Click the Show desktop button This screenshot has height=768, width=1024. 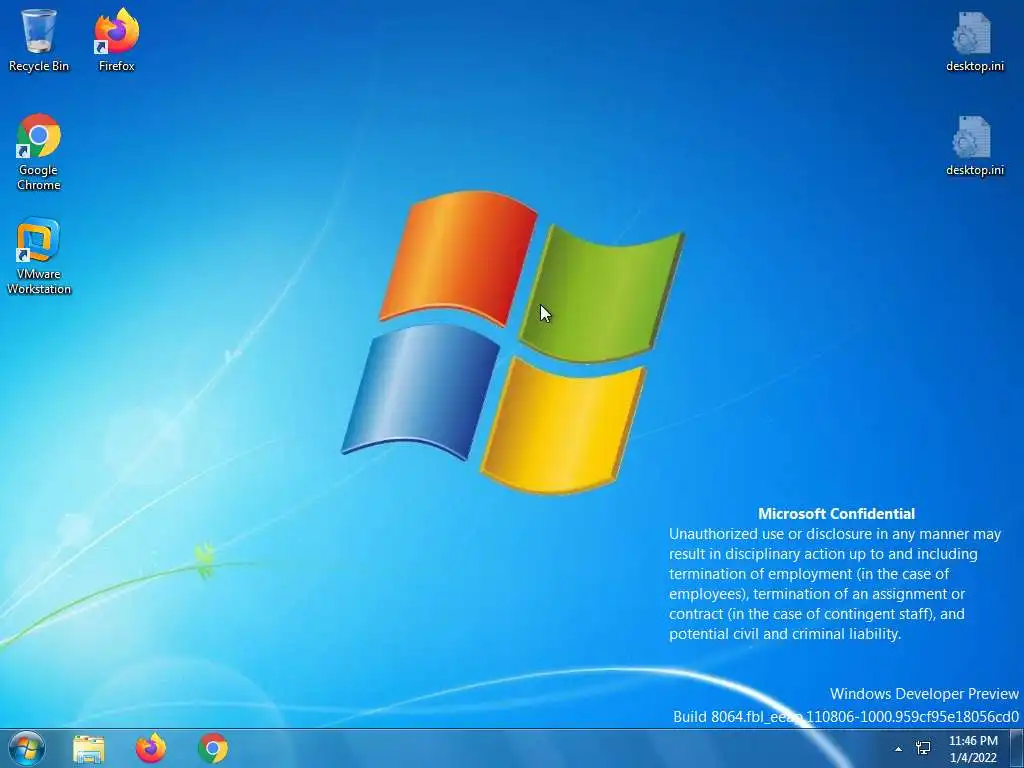point(1017,748)
